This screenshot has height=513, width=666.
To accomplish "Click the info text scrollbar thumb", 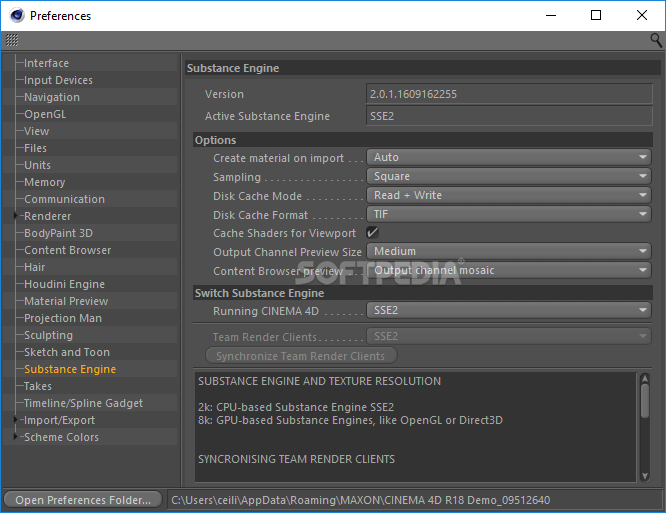I will (645, 401).
